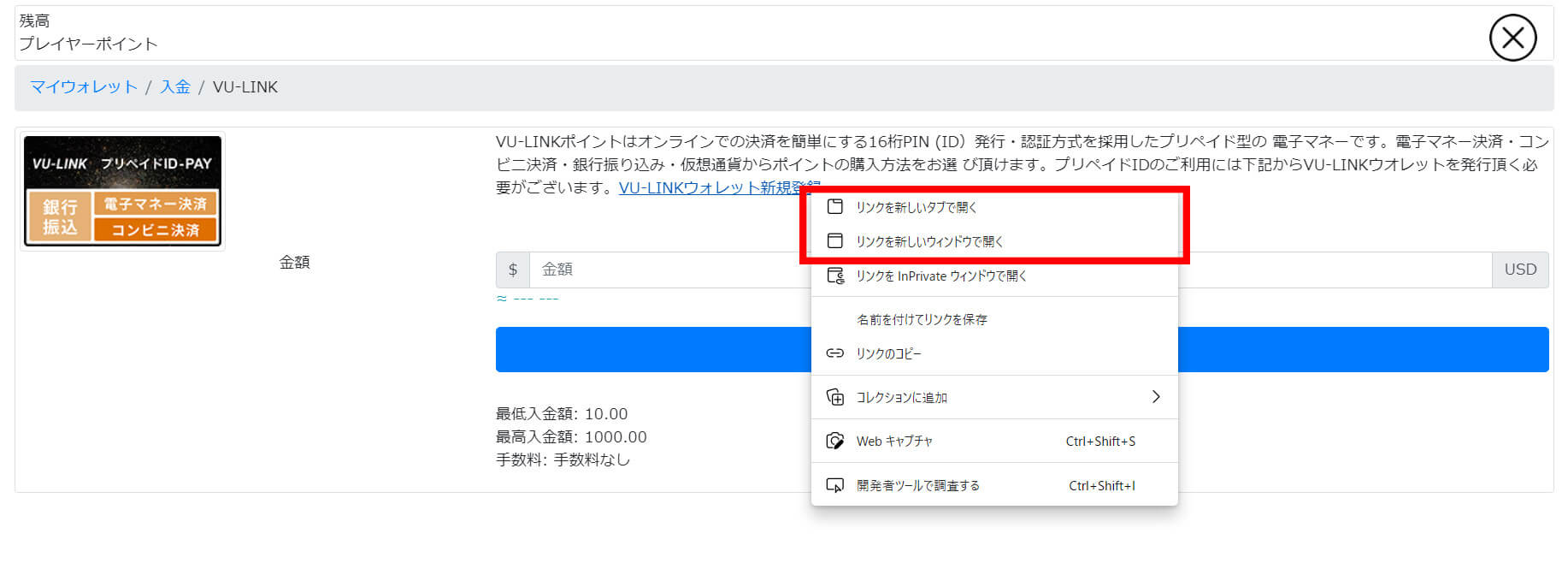Choose リンクを新しいタブで開く from the context menu

994,207
